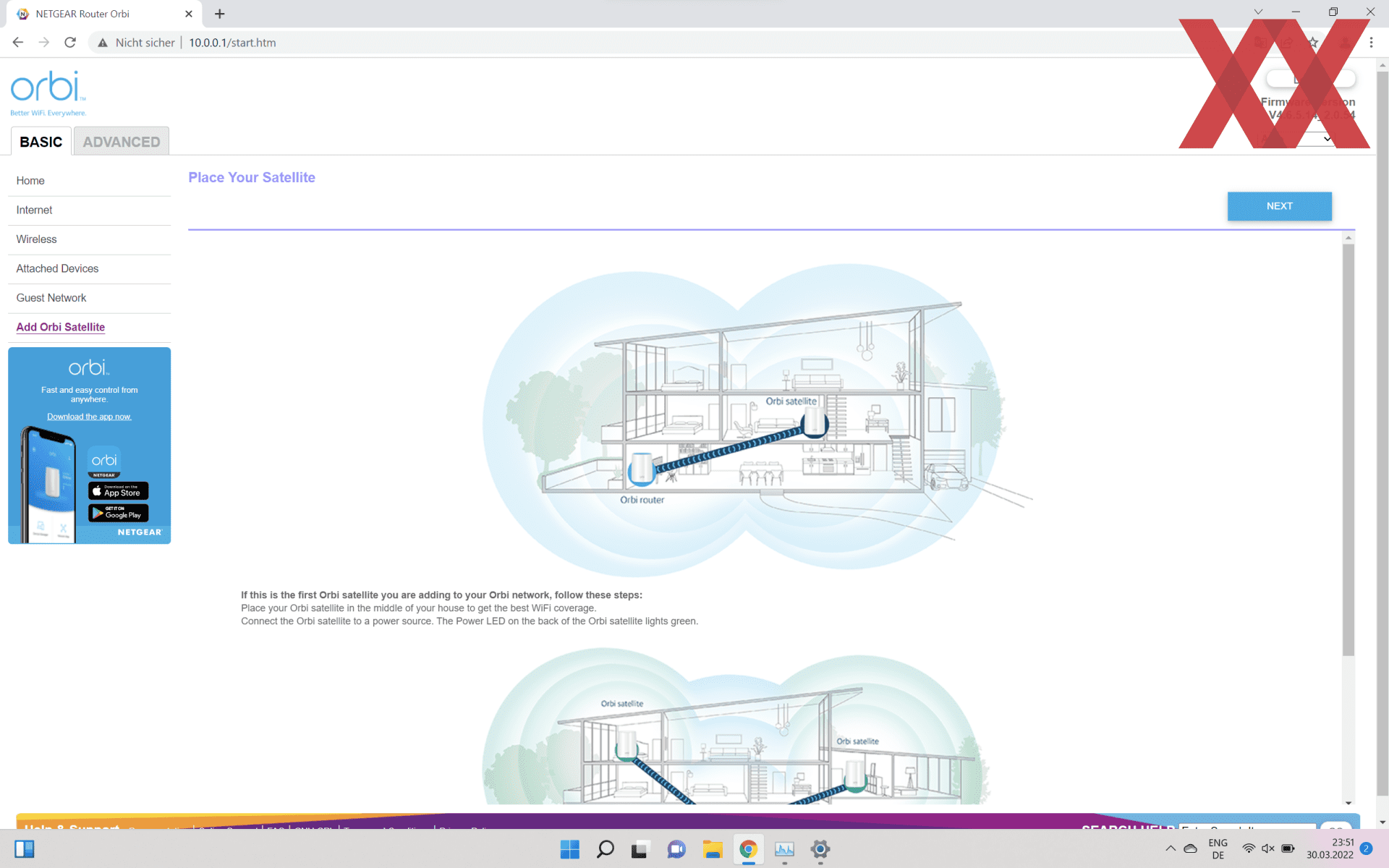The width and height of the screenshot is (1389, 868).
Task: Click the battery tray icon
Action: coord(1288,848)
